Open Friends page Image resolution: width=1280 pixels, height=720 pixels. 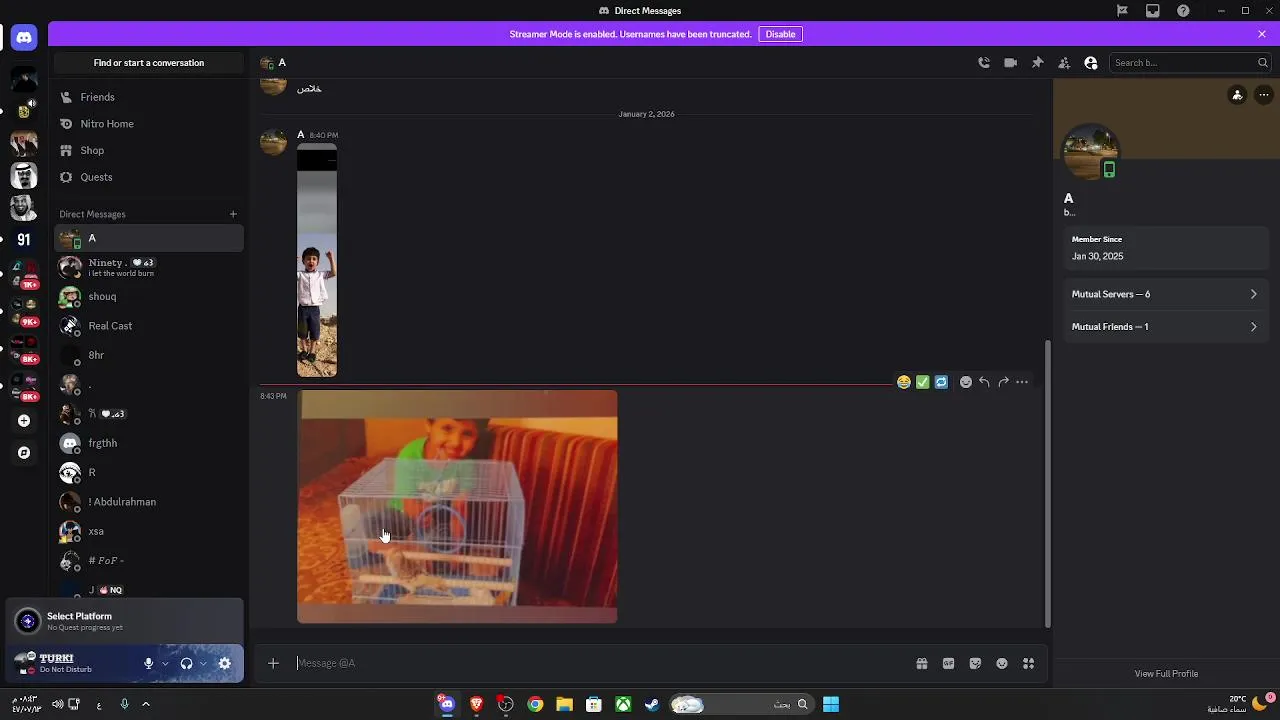tap(148, 97)
